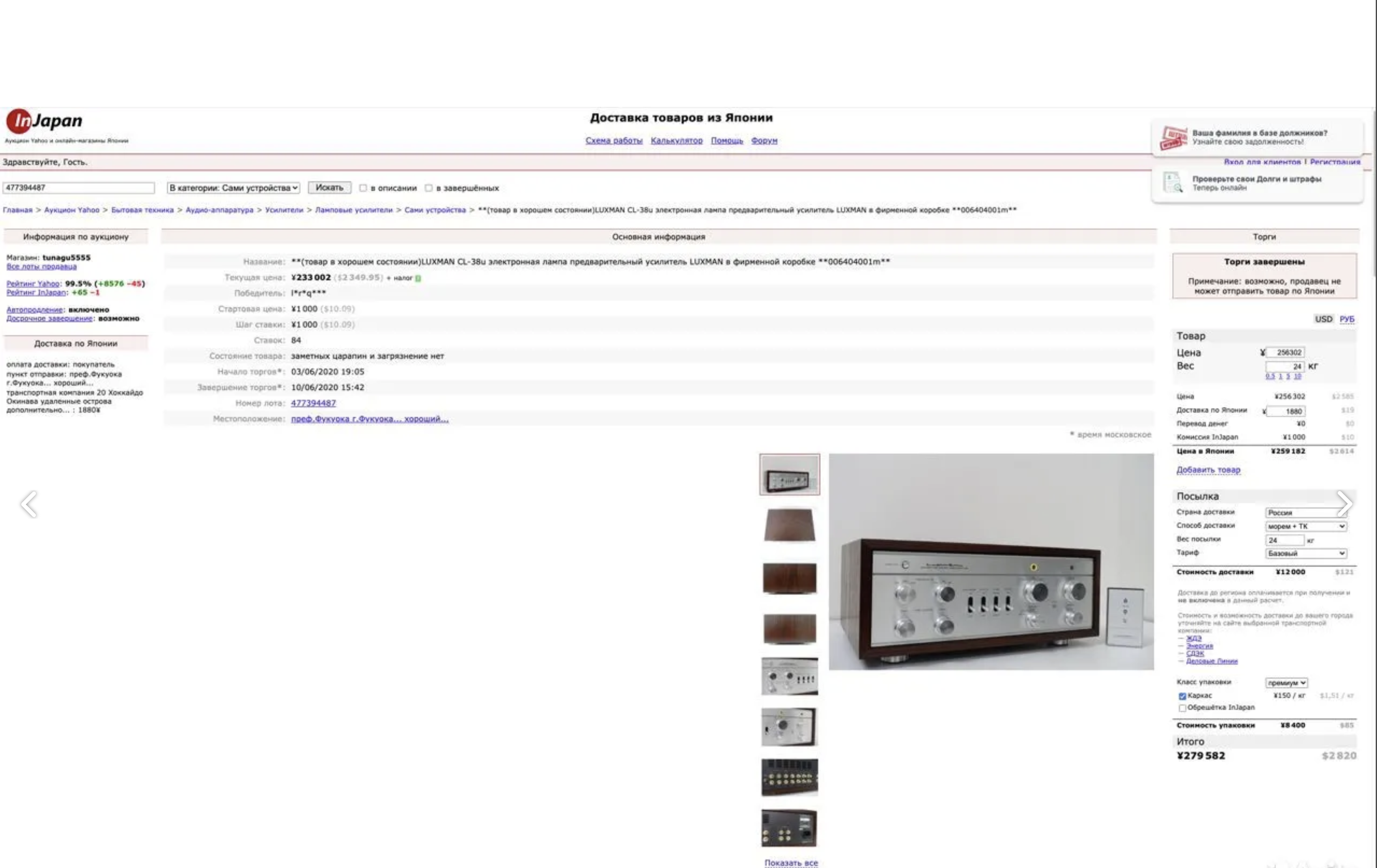Open the Помощь page
The image size is (1377, 868).
(x=727, y=141)
